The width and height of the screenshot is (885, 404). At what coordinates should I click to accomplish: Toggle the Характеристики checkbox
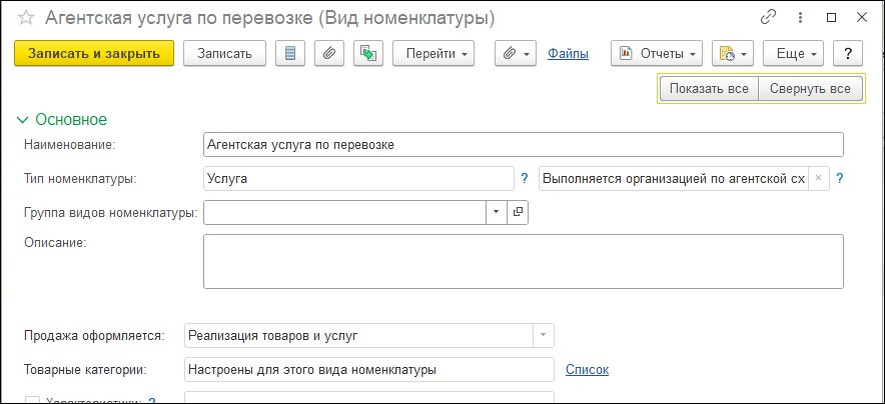[33, 401]
